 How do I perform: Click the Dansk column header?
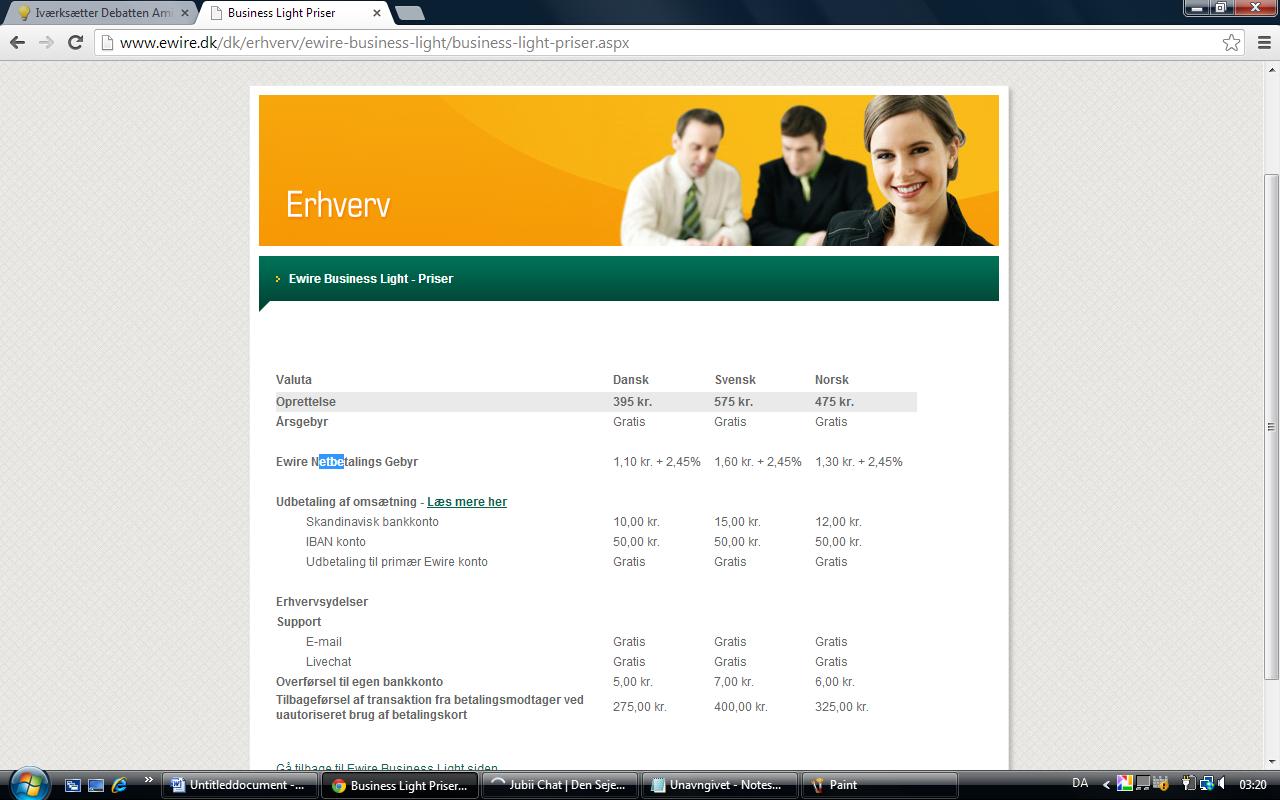[631, 380]
